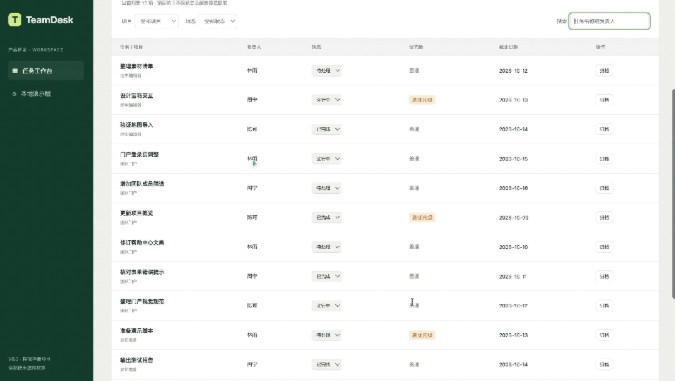Click 归档 button in 核对表单错误提示 row
Image resolution: width=675 pixels, height=381 pixels.
click(604, 276)
